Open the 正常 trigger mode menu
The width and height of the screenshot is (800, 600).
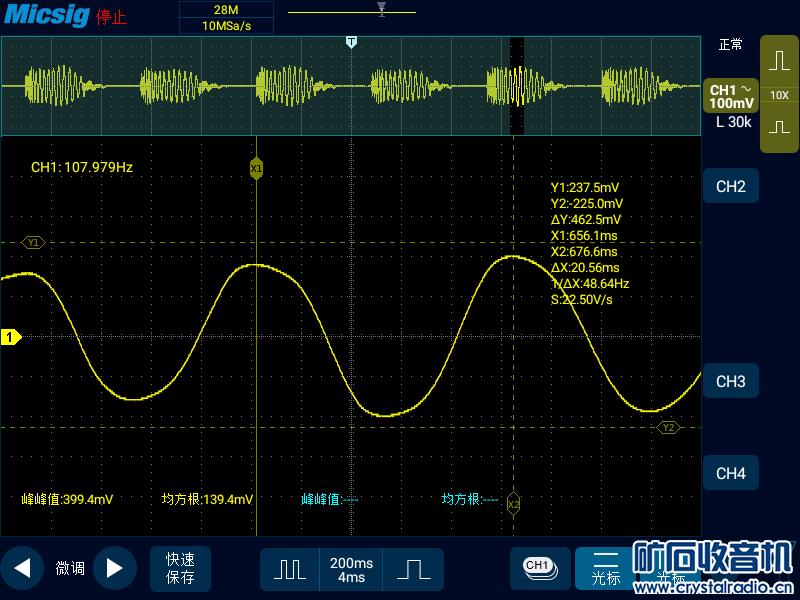pos(730,45)
